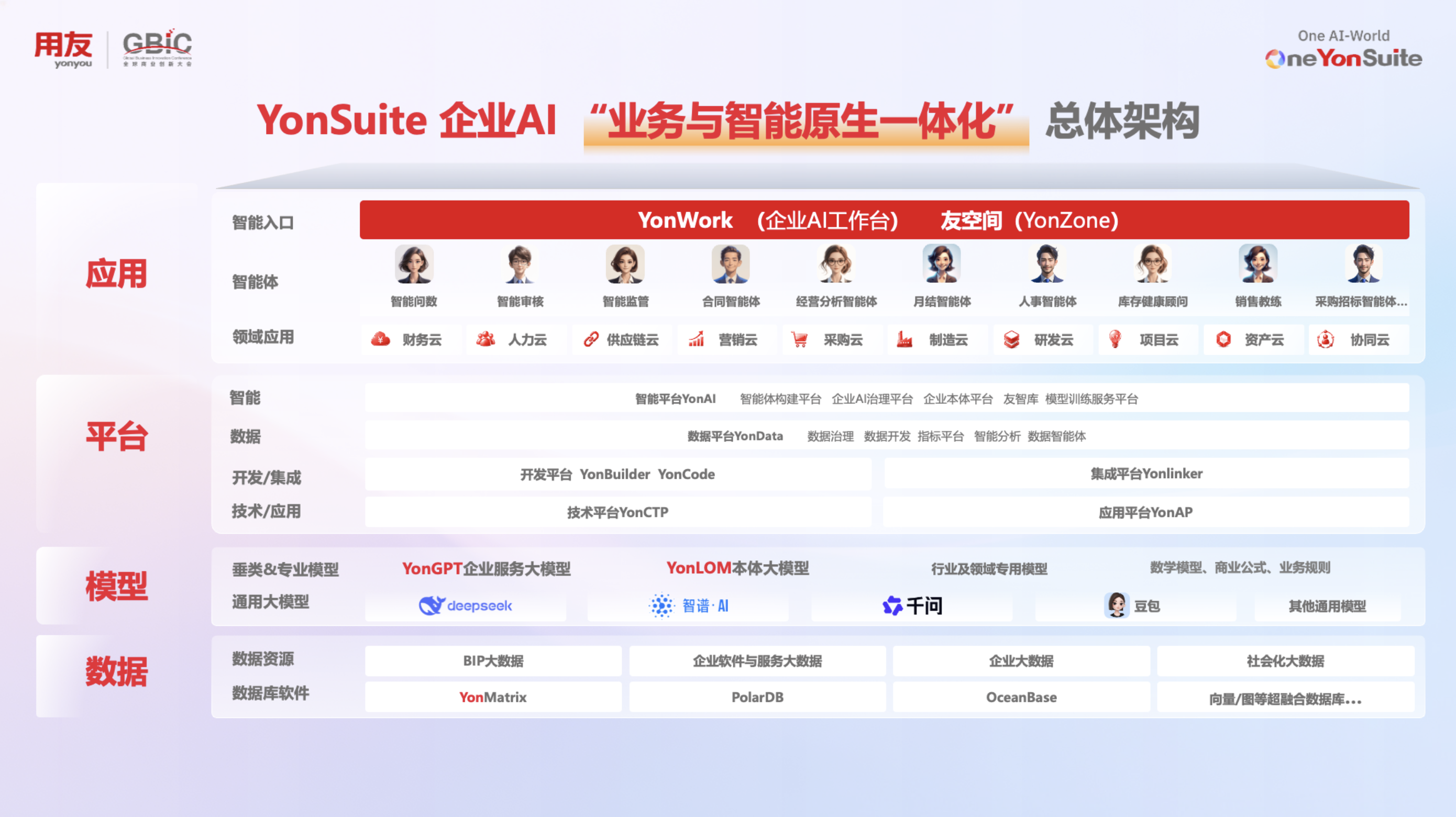This screenshot has width=1456, height=817.
Task: Click the 研发云 stacked layers icon
Action: click(1011, 339)
